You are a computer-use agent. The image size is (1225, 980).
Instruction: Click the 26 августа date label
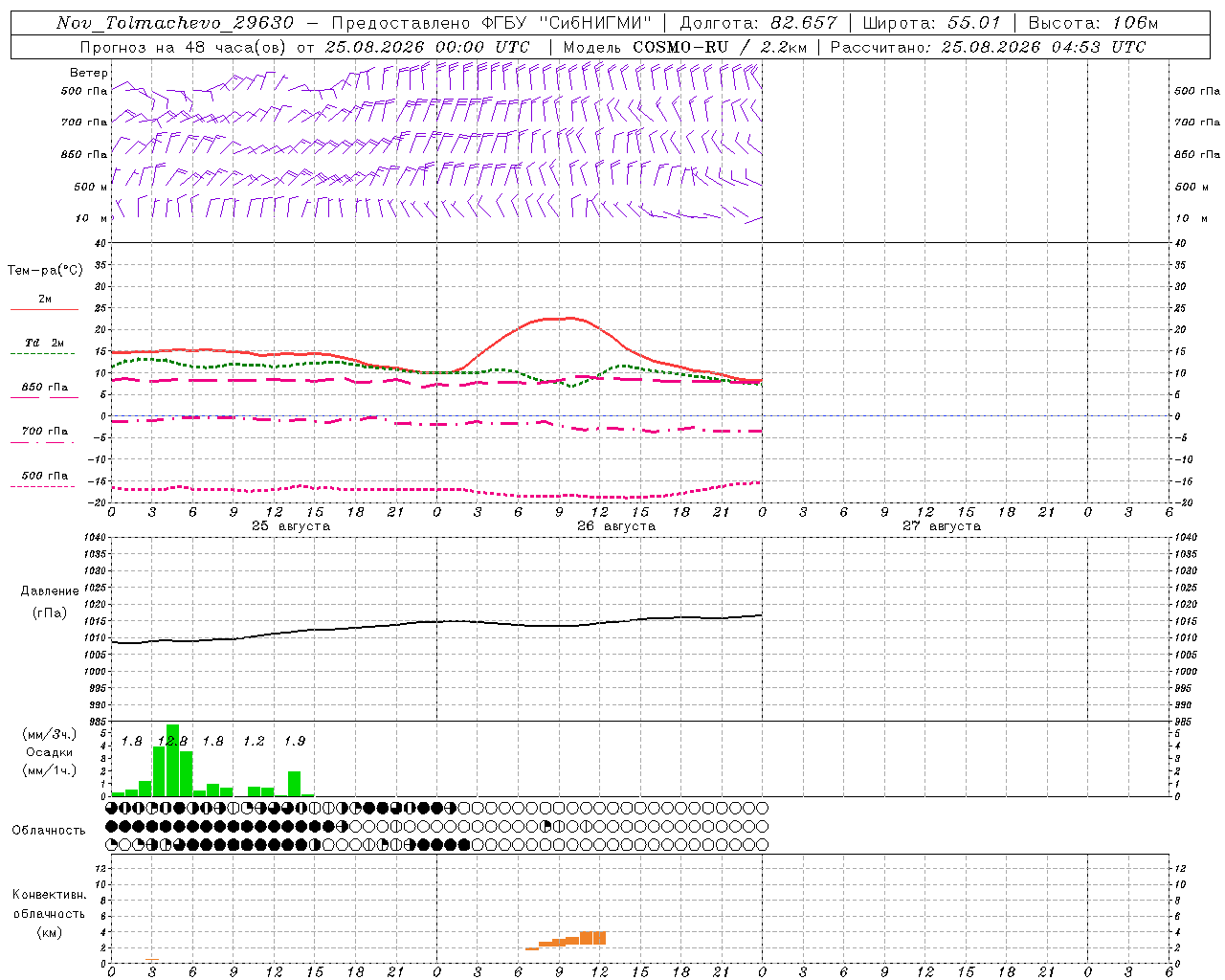pos(616,526)
